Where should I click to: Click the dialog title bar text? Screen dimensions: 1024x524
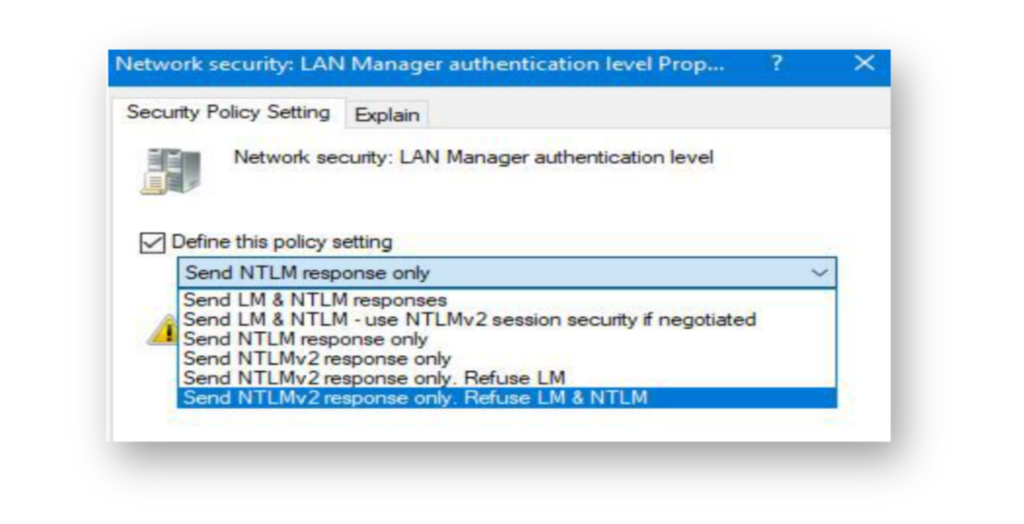tap(419, 64)
